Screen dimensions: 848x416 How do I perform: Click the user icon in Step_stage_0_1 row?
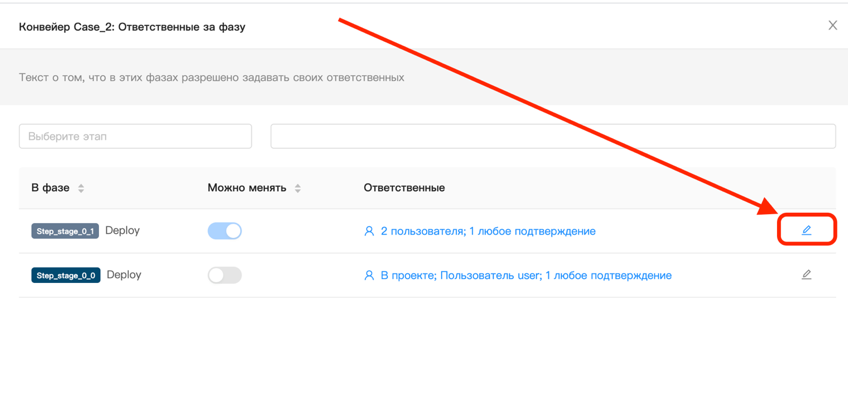[x=369, y=231]
